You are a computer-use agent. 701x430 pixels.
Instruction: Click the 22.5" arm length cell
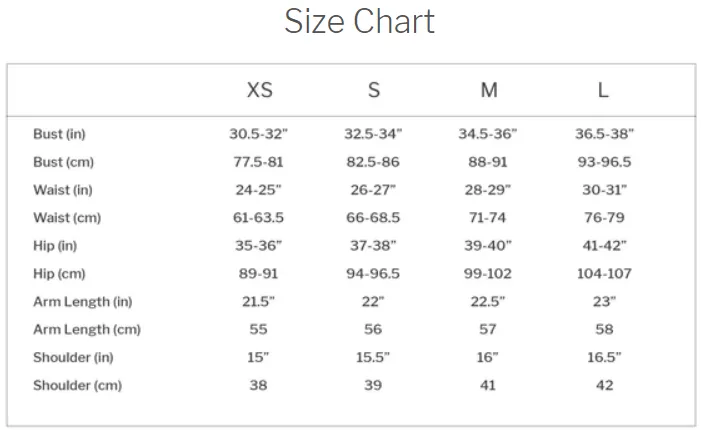pos(488,302)
